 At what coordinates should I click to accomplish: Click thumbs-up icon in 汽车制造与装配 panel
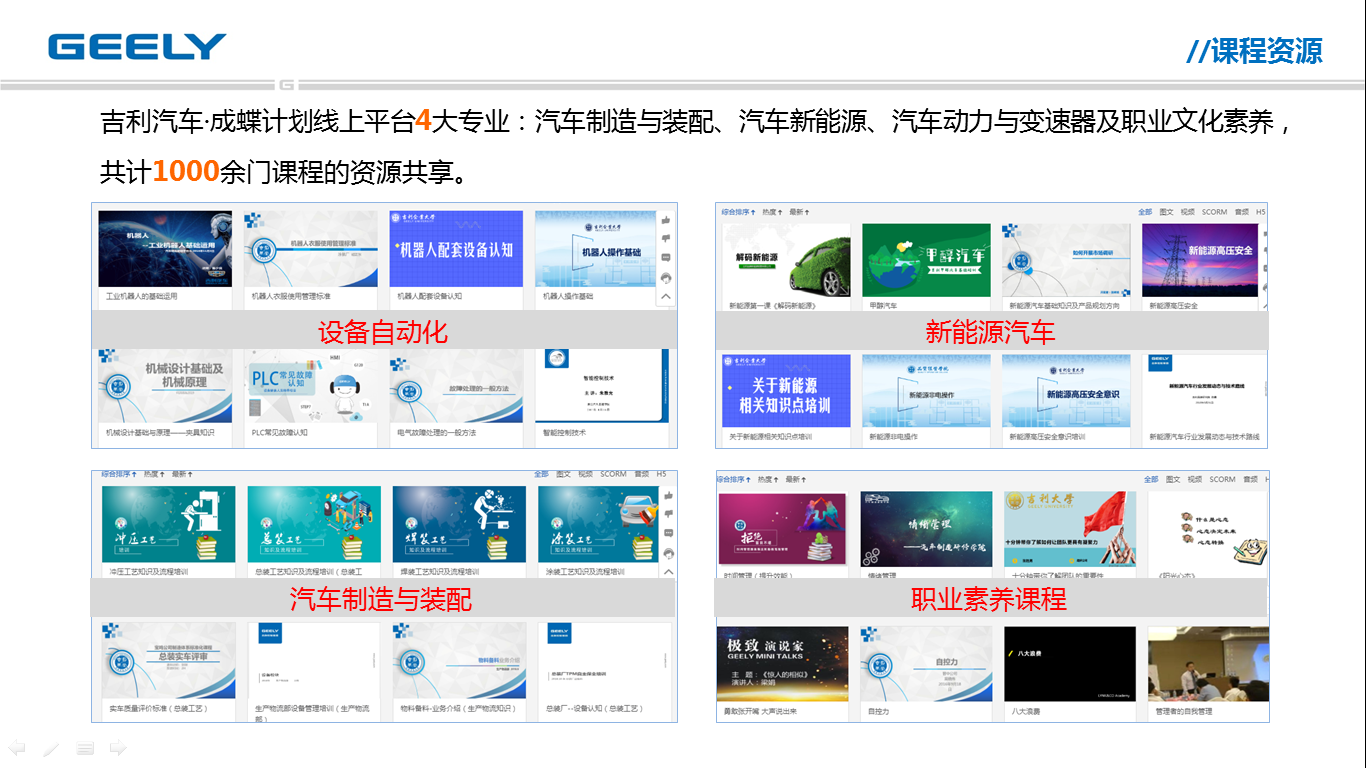[668, 496]
